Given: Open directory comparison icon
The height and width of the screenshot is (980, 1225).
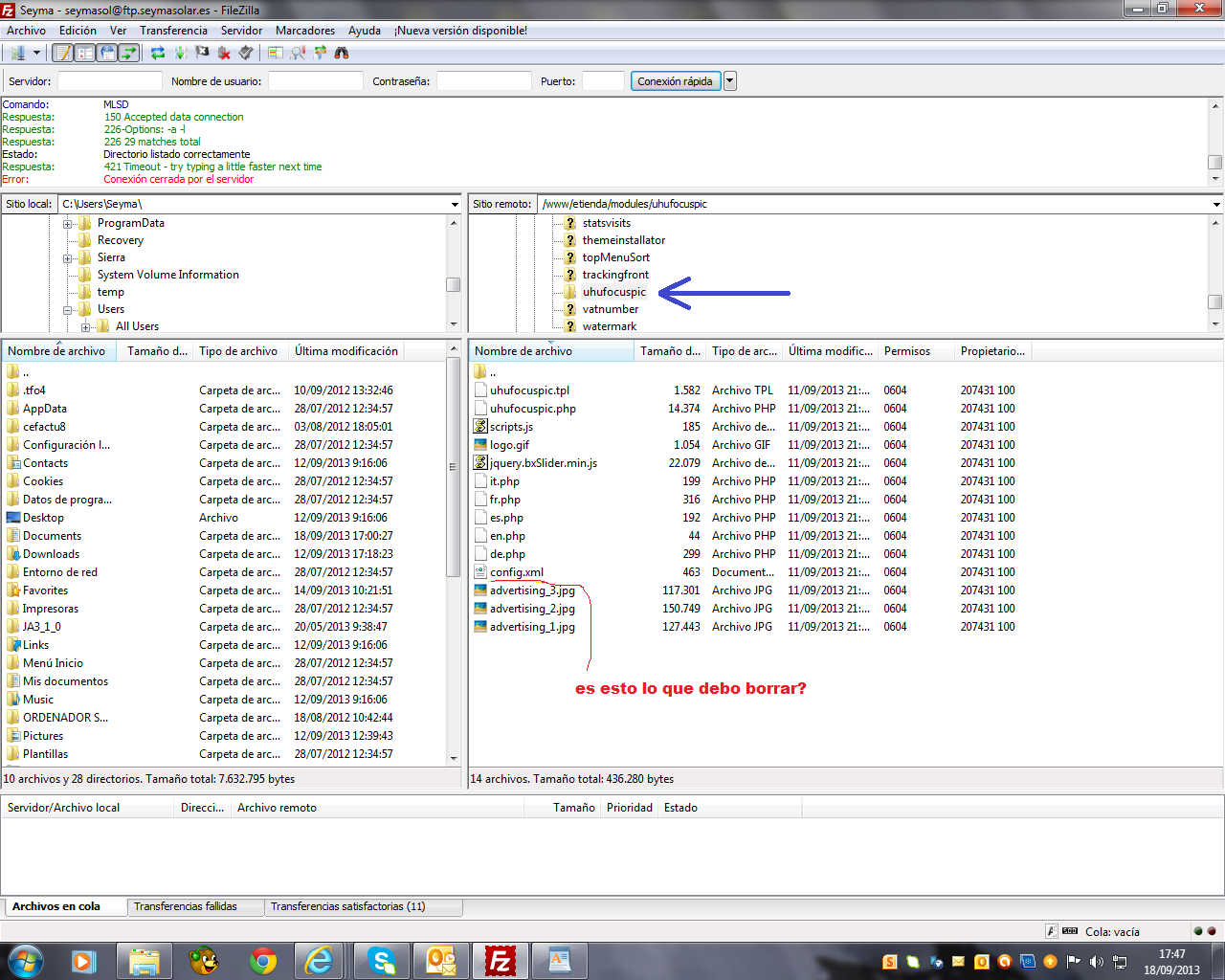Looking at the screenshot, I should coord(298,54).
